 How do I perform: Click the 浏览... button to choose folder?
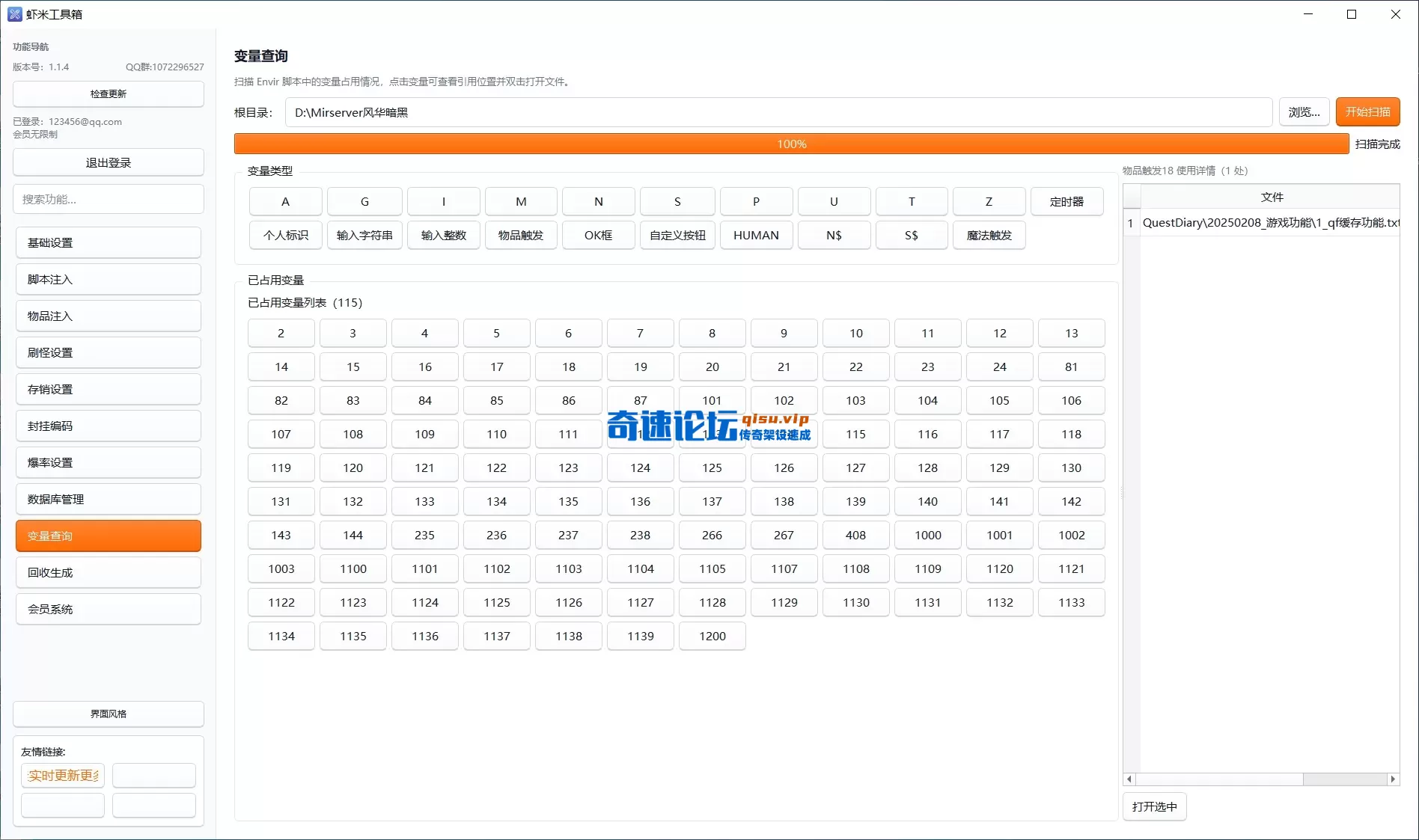tap(1304, 112)
